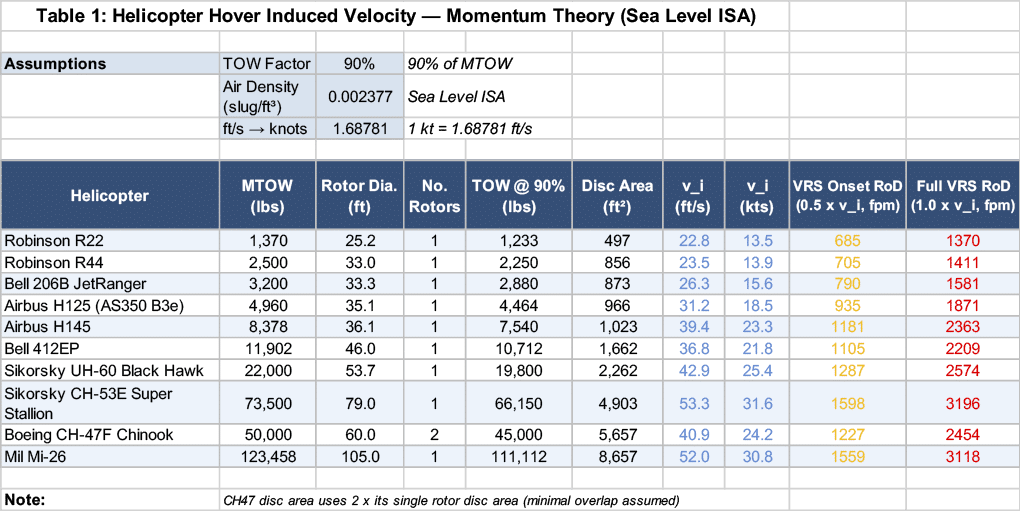Image resolution: width=1020 pixels, height=522 pixels.
Task: Select the 24.2 kts induced velocity
Action: pos(757,435)
